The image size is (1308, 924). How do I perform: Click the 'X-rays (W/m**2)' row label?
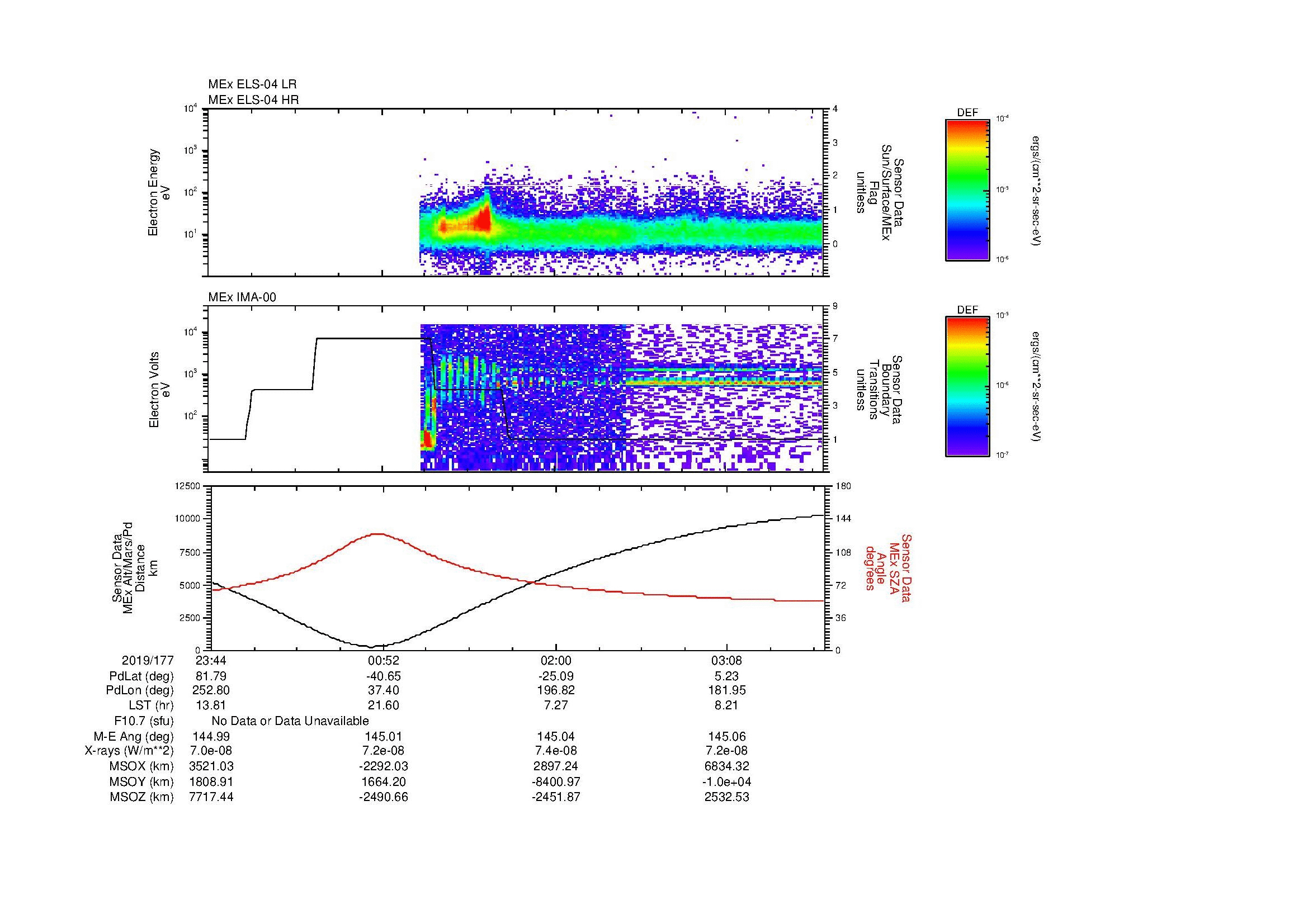[129, 751]
